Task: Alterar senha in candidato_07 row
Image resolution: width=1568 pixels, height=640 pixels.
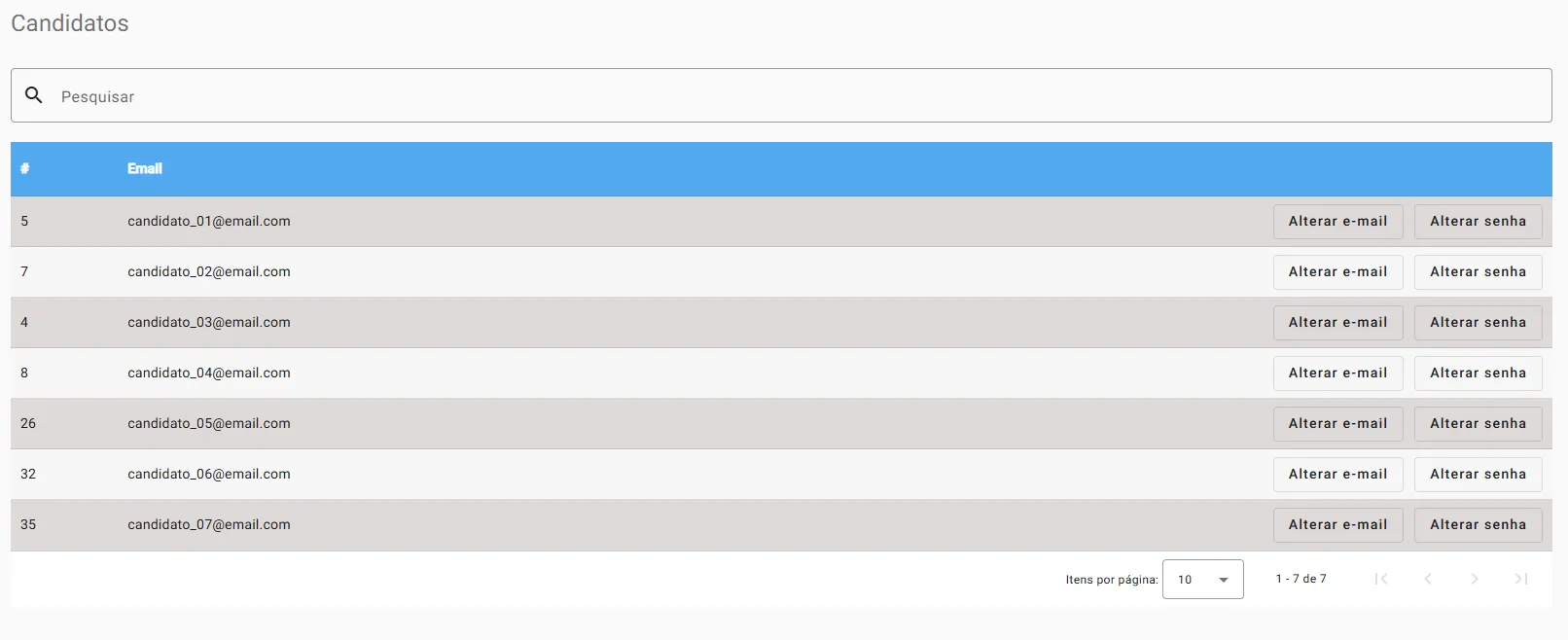Action: click(x=1478, y=525)
